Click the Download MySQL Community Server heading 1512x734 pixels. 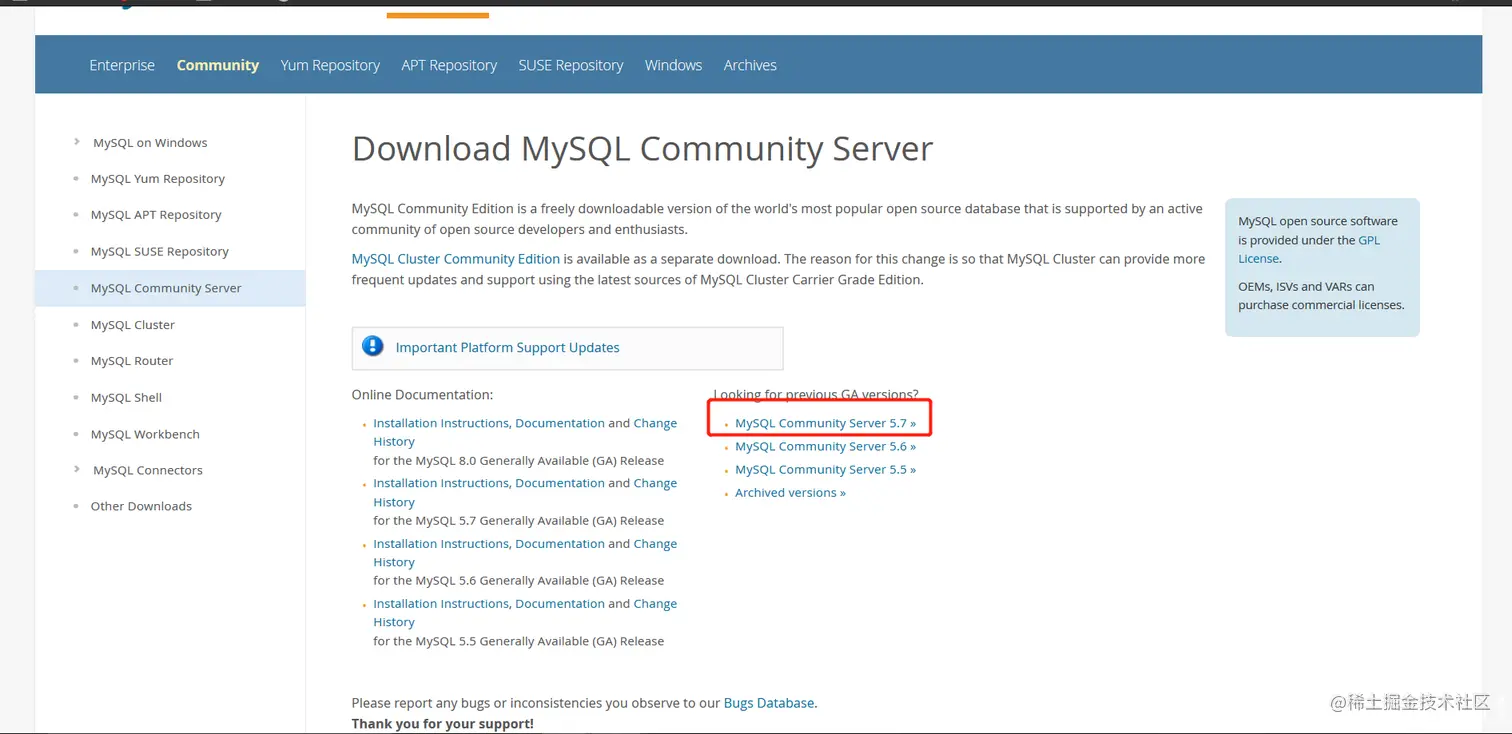[642, 149]
